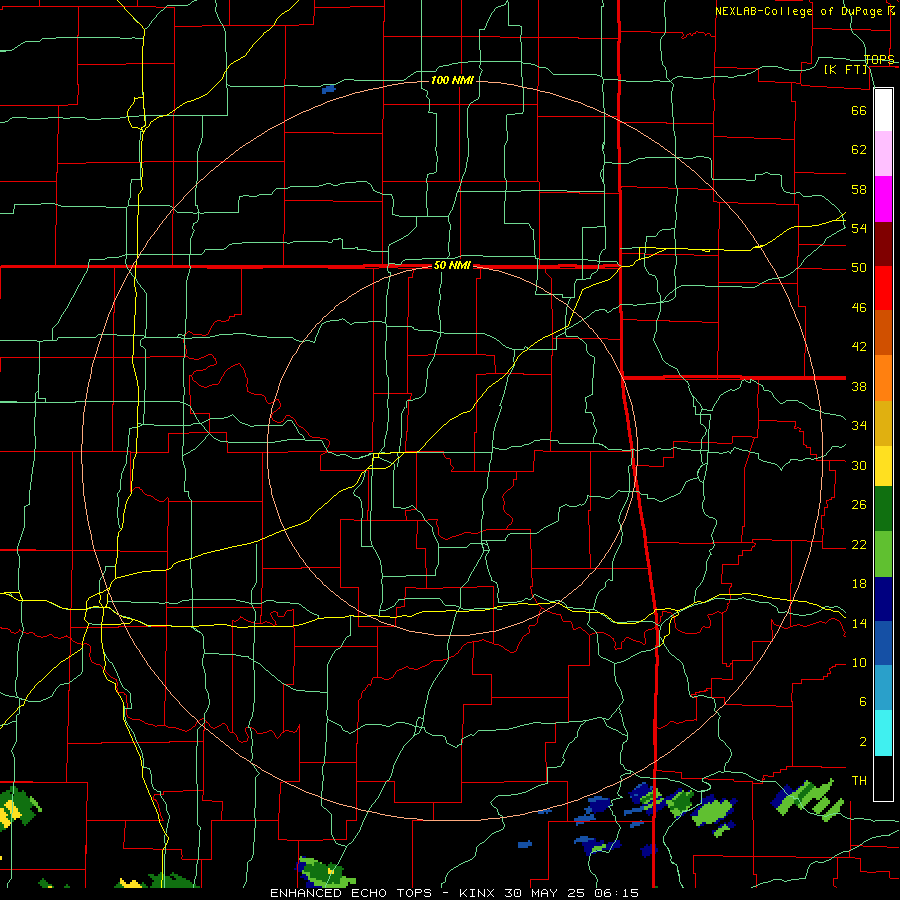Click the '[K FT]' units label
This screenshot has height=900, width=900.
pos(846,69)
